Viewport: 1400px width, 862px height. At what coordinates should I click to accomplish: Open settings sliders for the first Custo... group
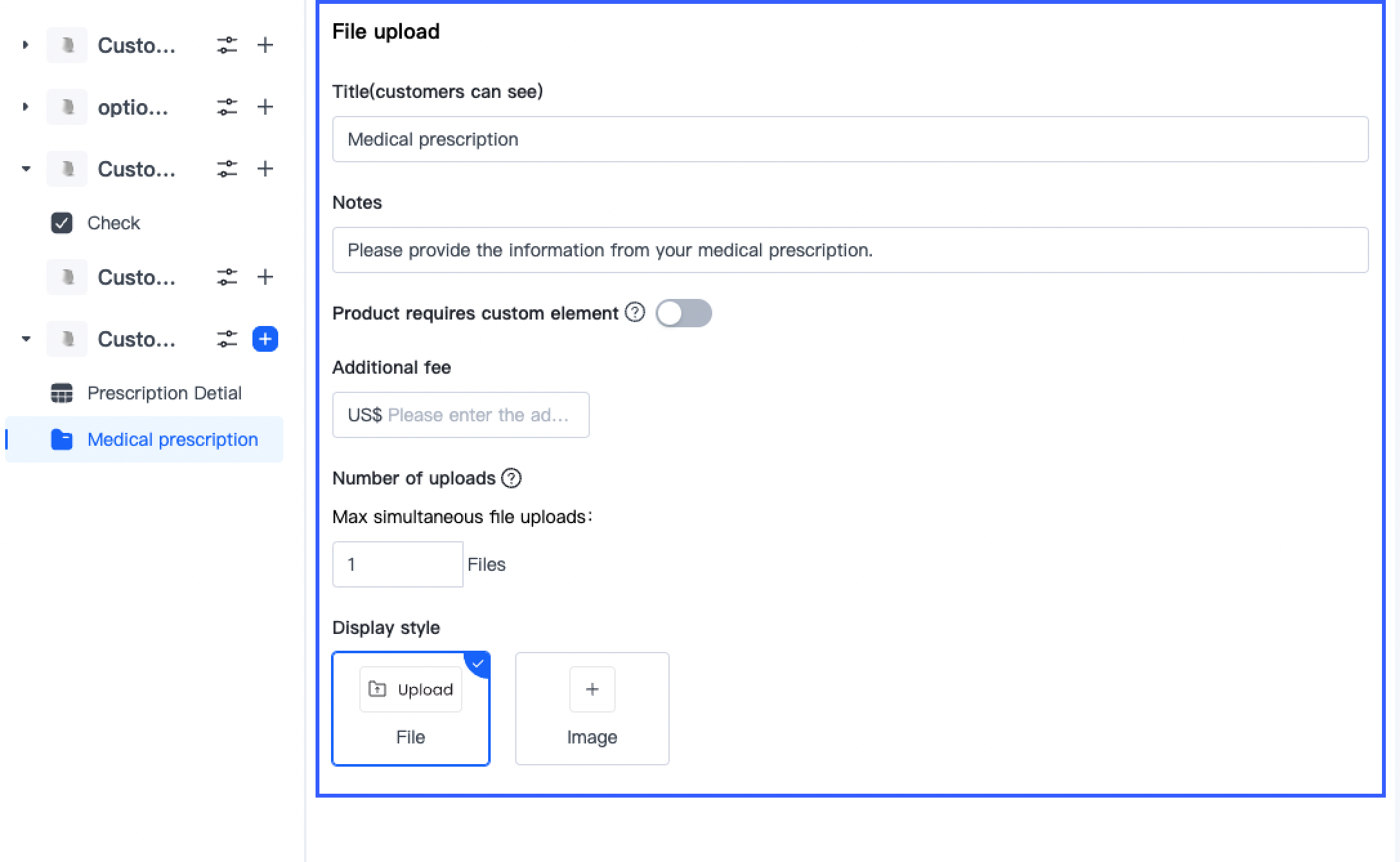click(227, 45)
